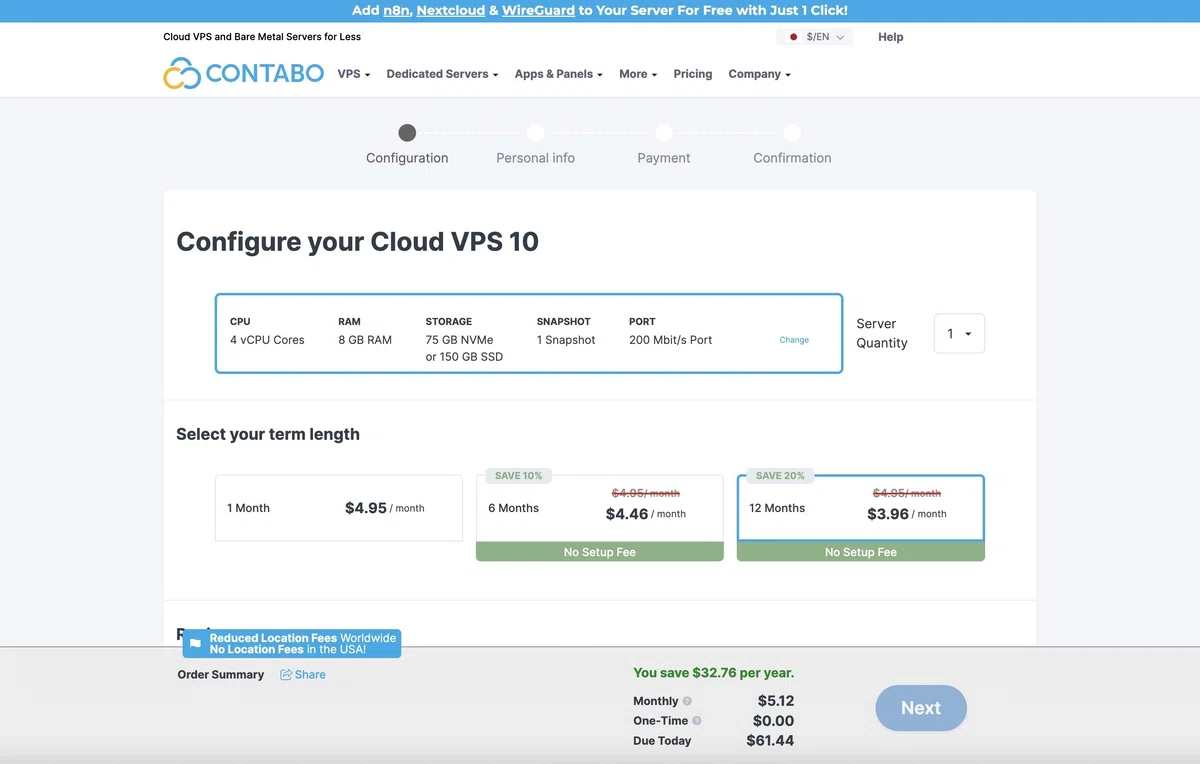Click the Nextcloud link in top banner

[x=450, y=10]
